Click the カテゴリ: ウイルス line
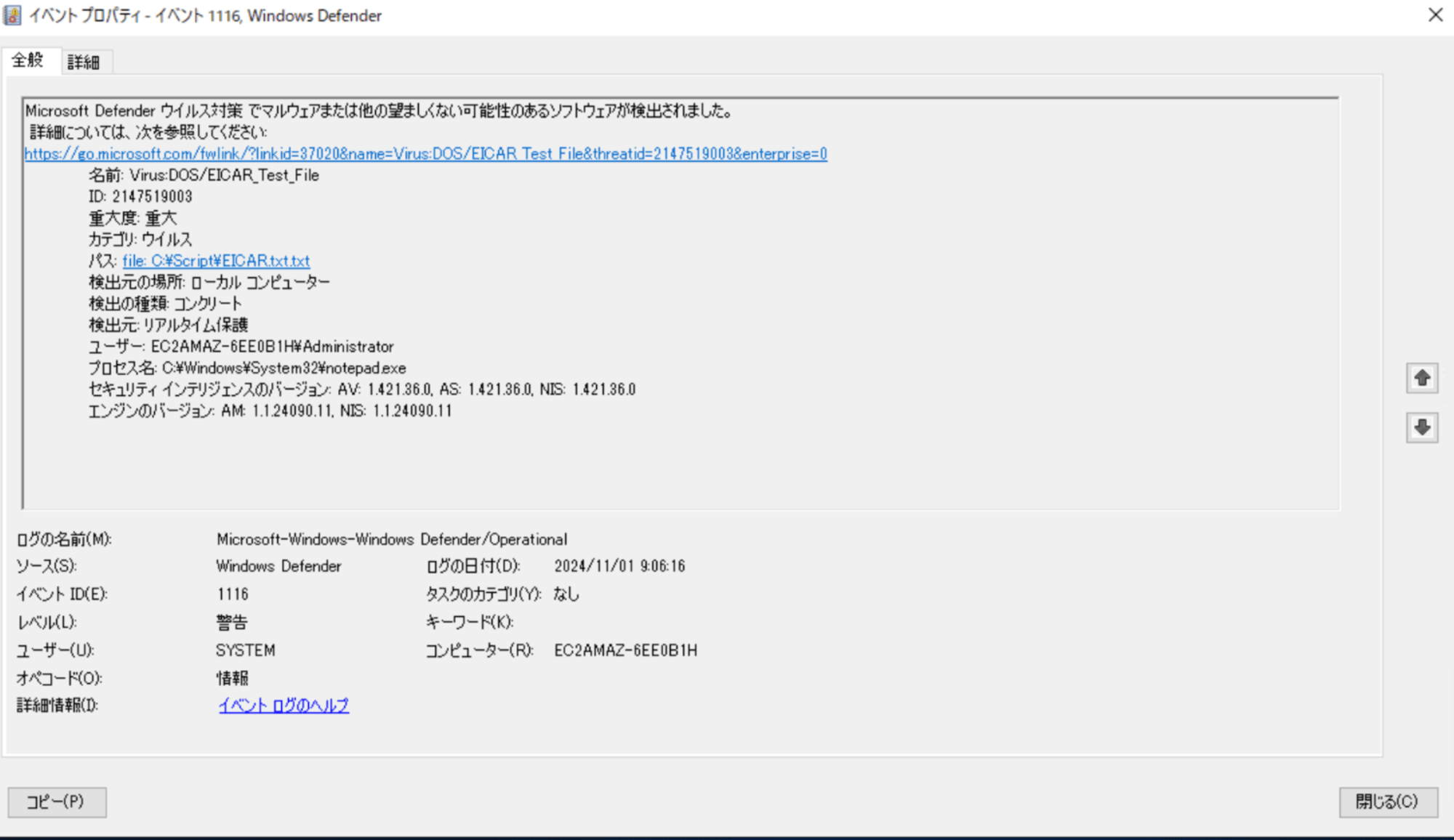1454x840 pixels. (x=140, y=239)
